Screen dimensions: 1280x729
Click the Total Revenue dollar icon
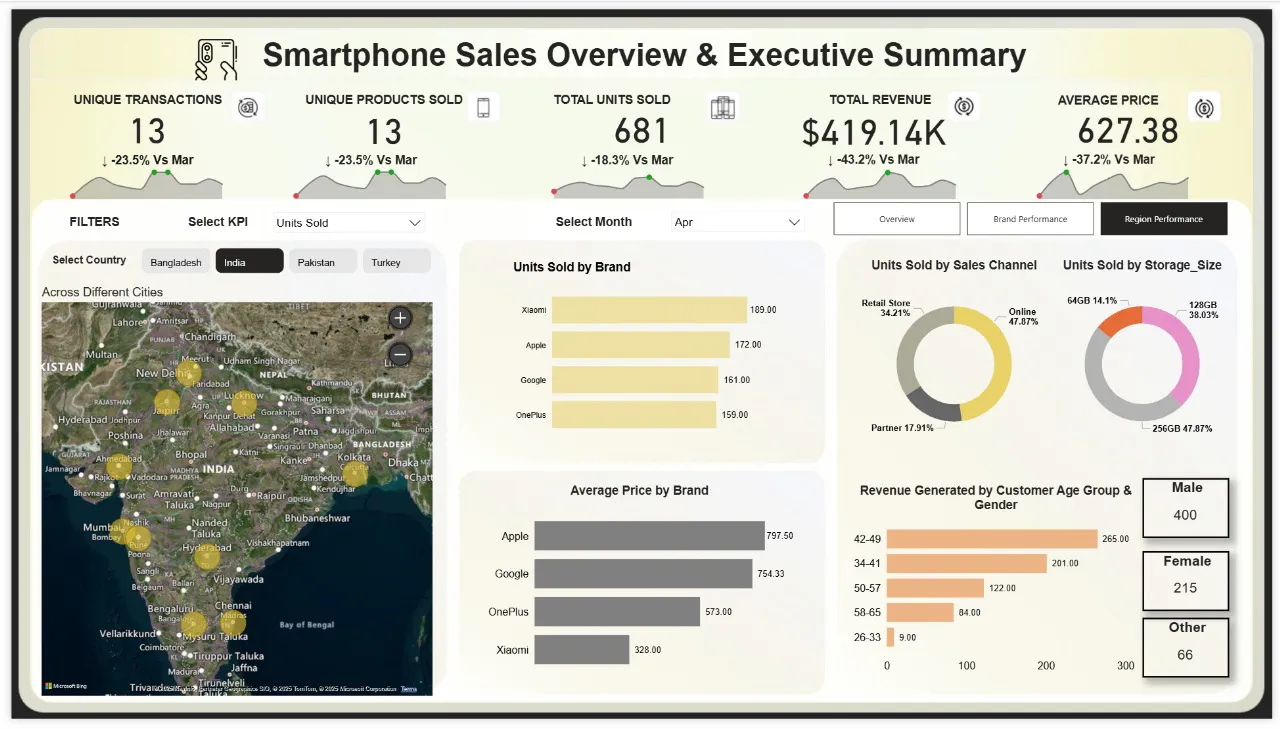[964, 106]
